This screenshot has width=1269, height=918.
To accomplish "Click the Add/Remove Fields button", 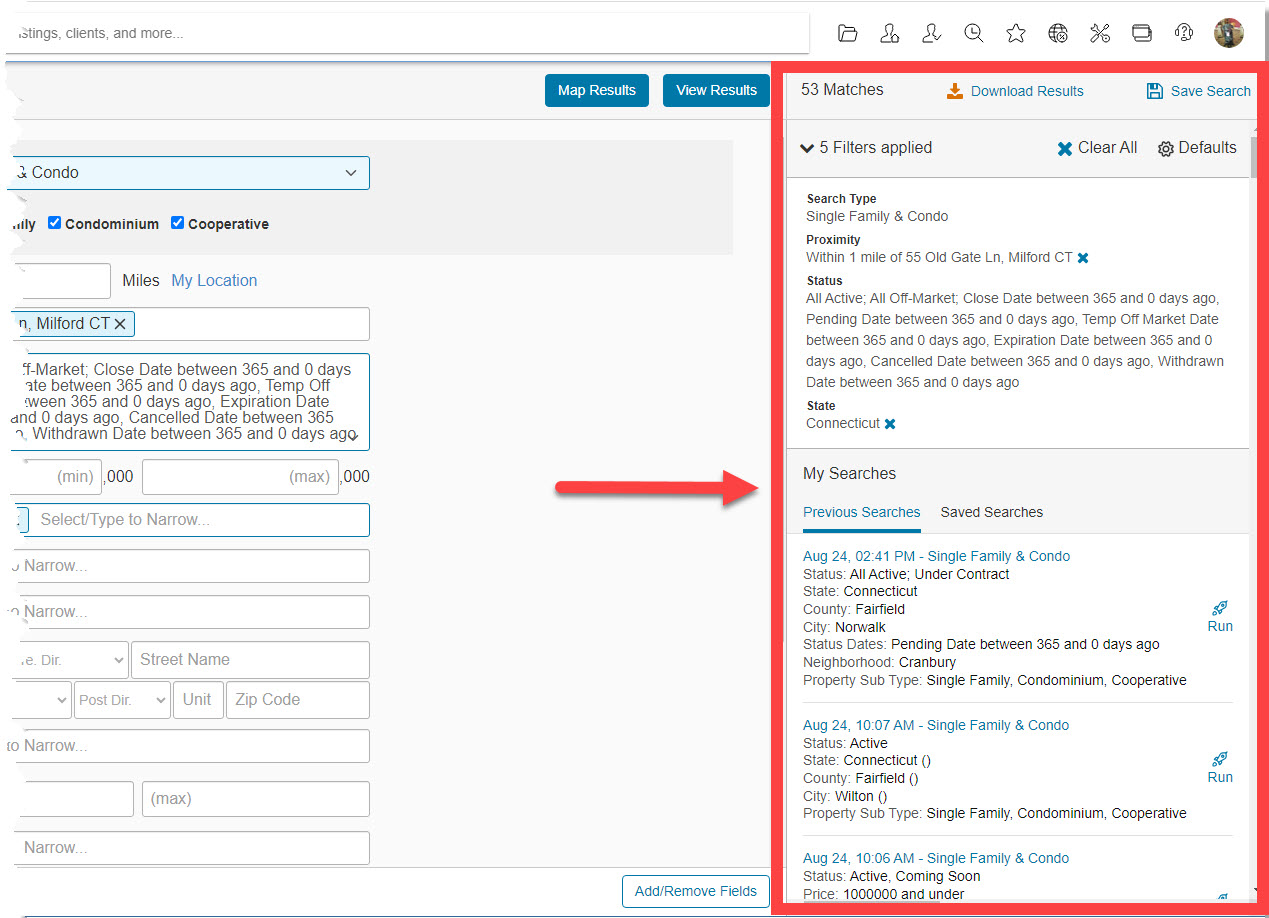I will pos(696,891).
